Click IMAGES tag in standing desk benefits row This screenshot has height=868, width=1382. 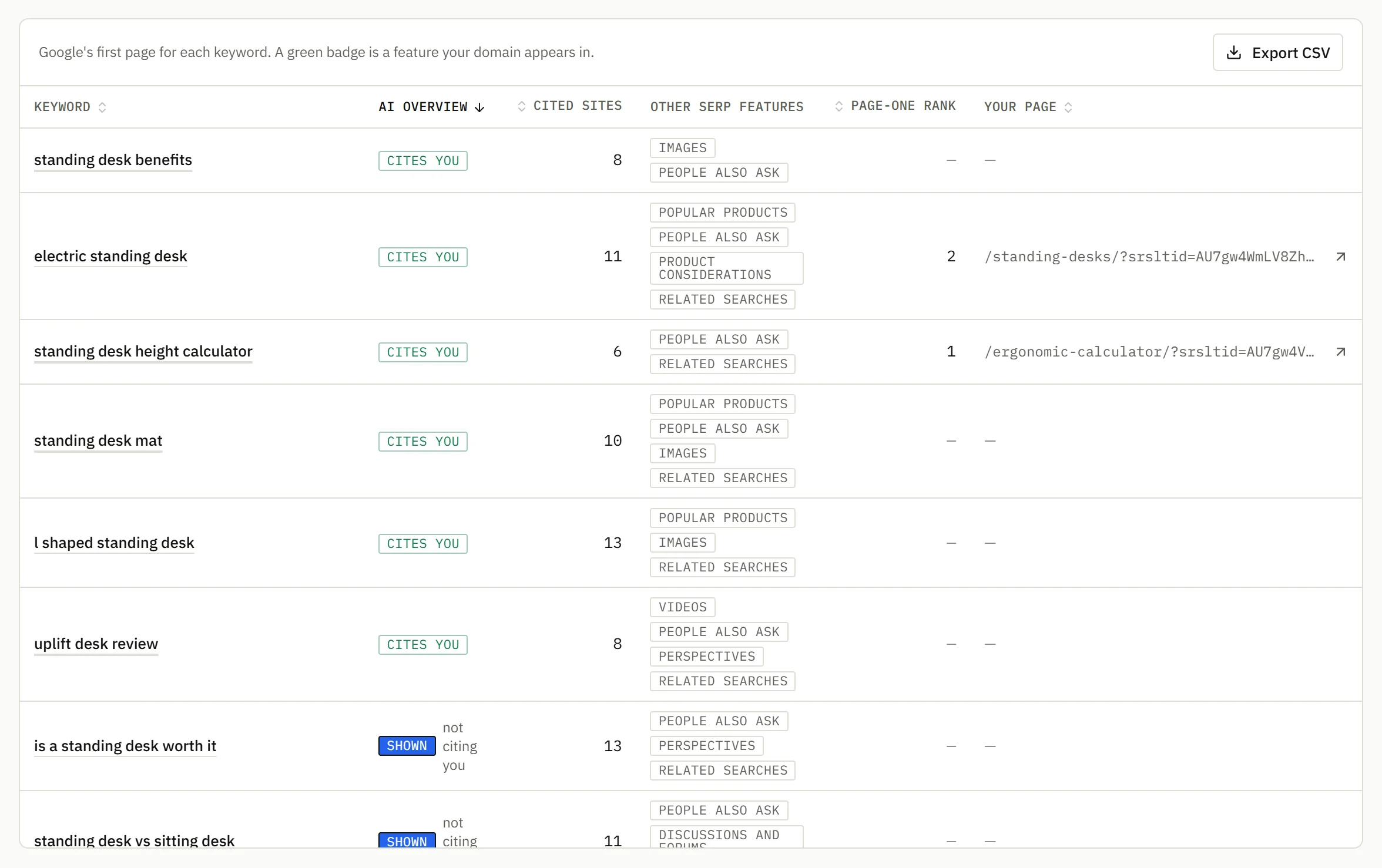pyautogui.click(x=682, y=148)
